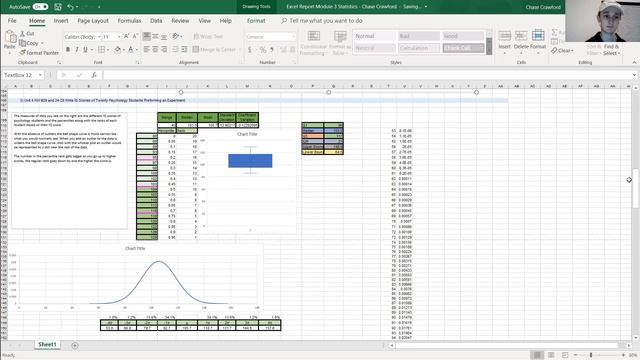This screenshot has width=640, height=360.
Task: Expand the Copy options dropdown arrow
Action: [42, 43]
